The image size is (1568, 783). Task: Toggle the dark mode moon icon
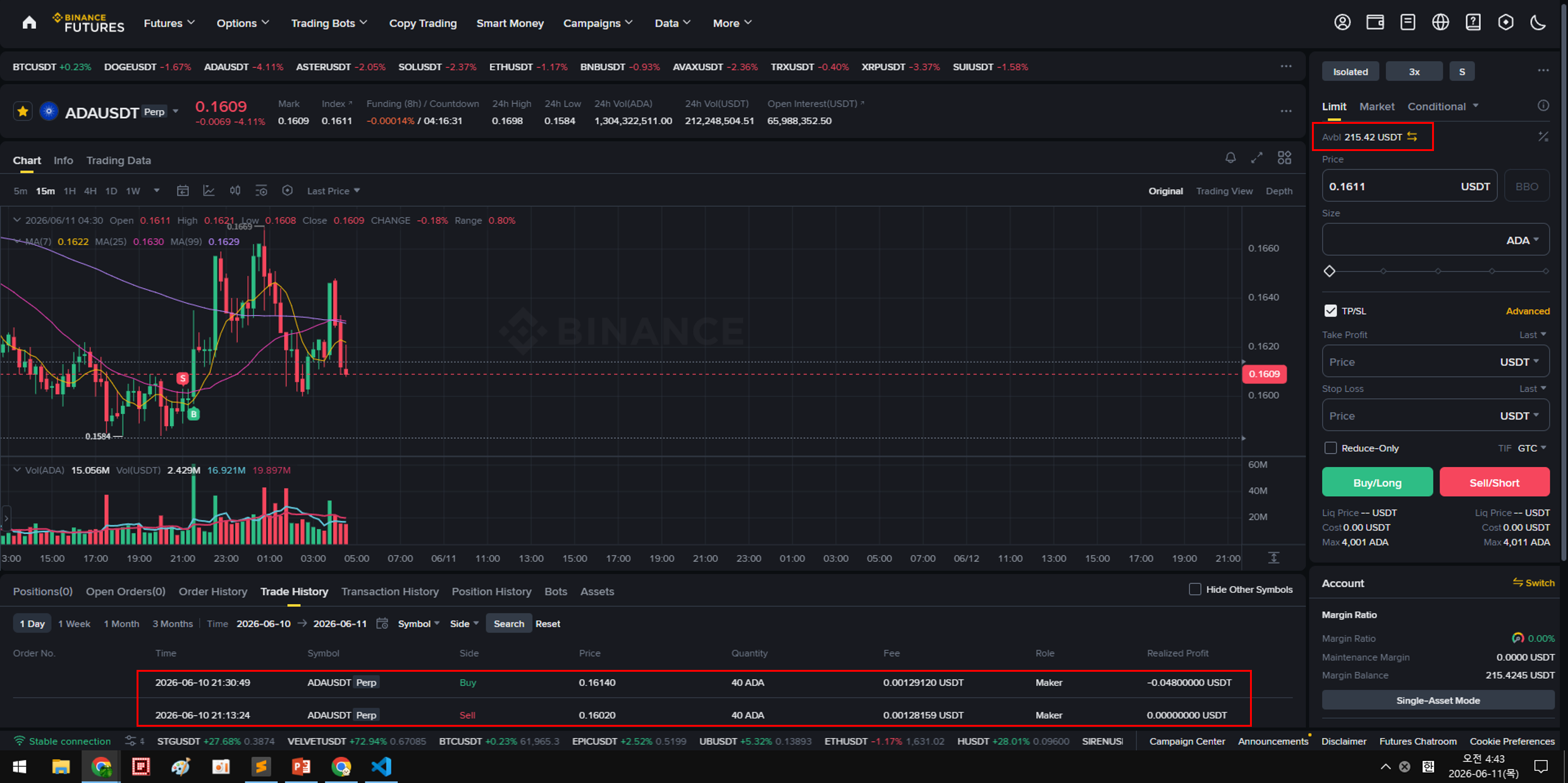pos(1538,23)
